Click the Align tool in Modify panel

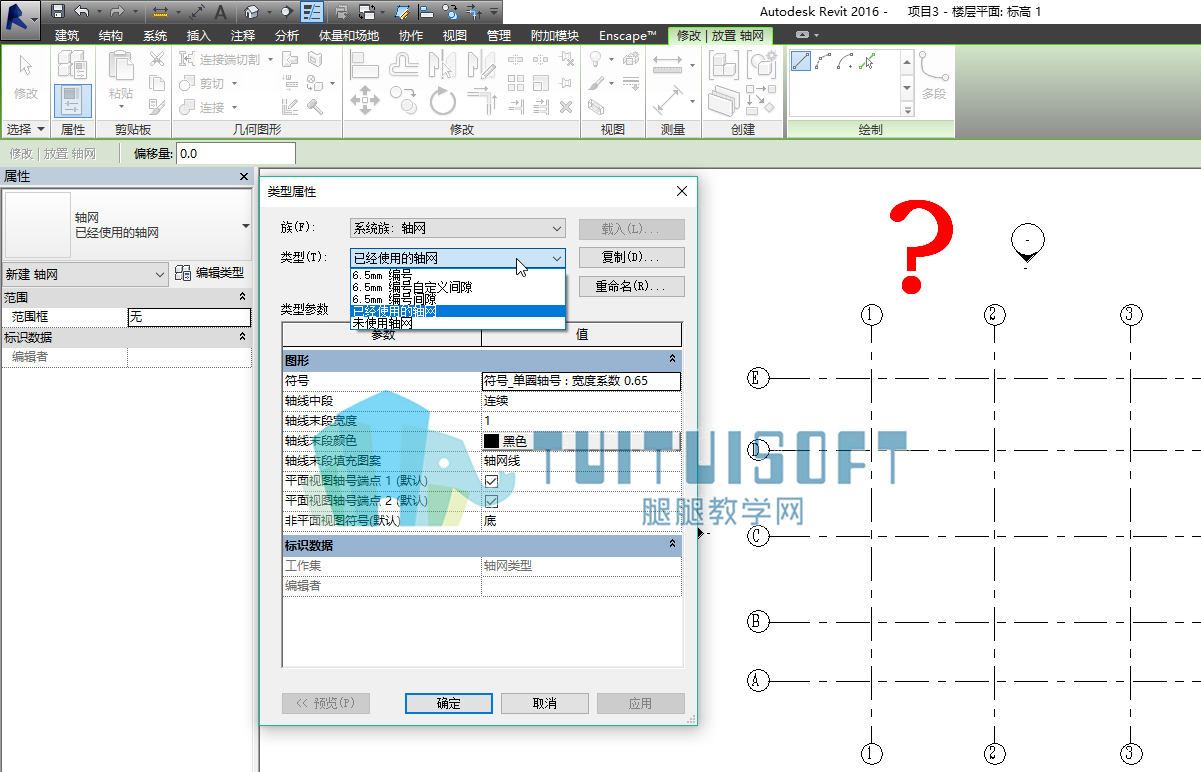[x=364, y=65]
